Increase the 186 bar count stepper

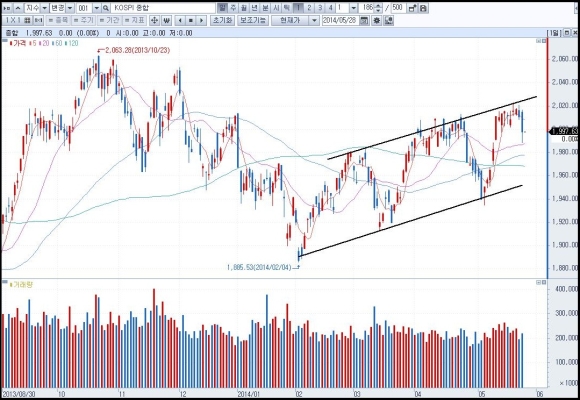378,6
